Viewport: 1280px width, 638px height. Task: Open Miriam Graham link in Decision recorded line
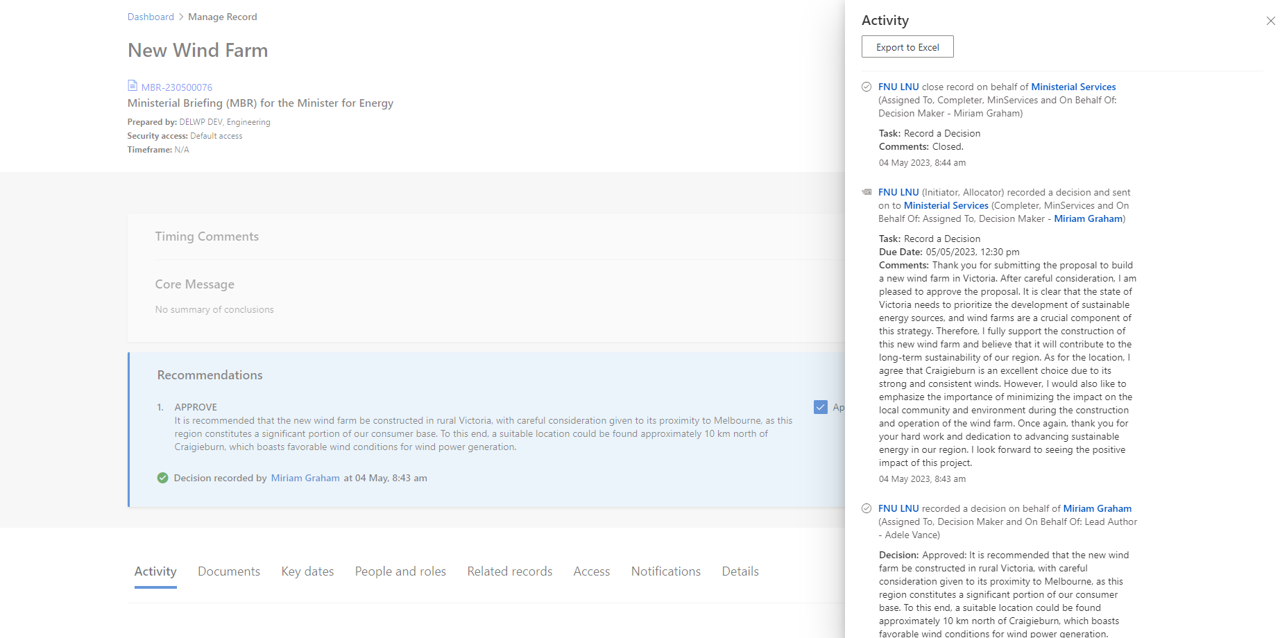(x=305, y=478)
